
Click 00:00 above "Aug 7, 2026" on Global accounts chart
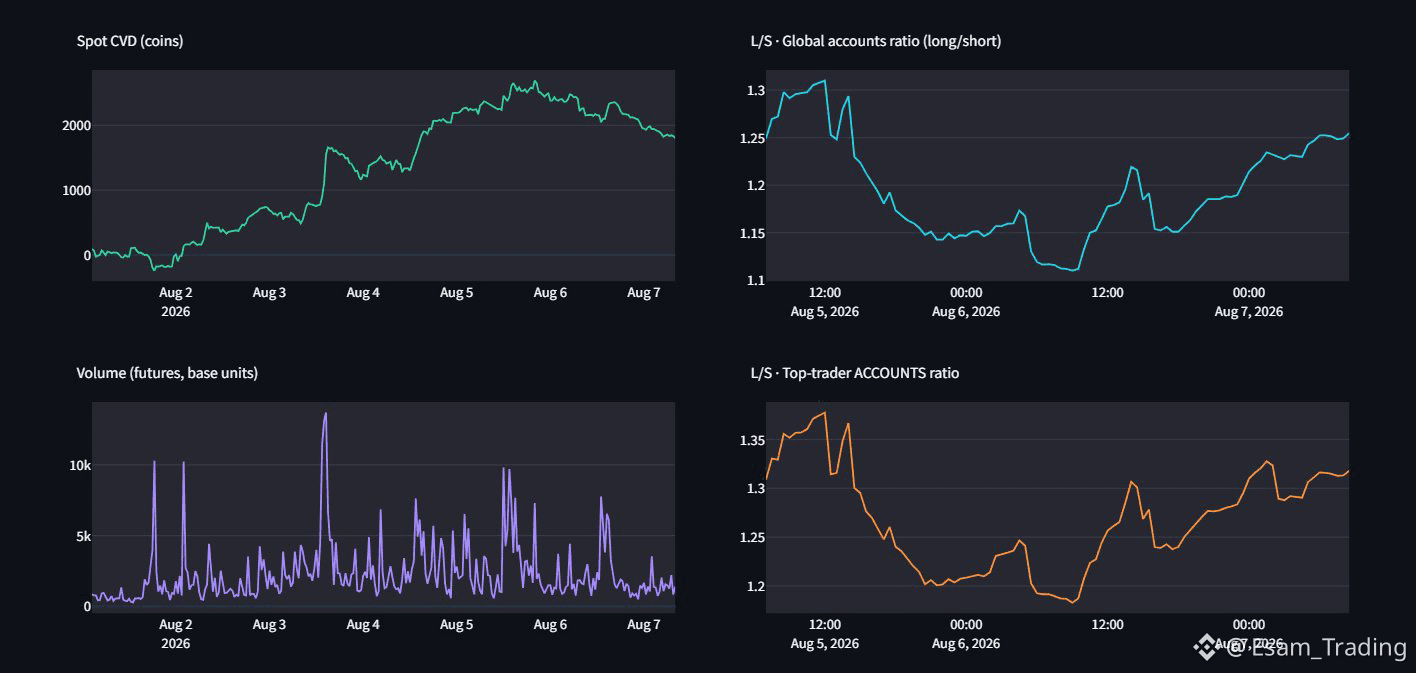[x=1249, y=293]
